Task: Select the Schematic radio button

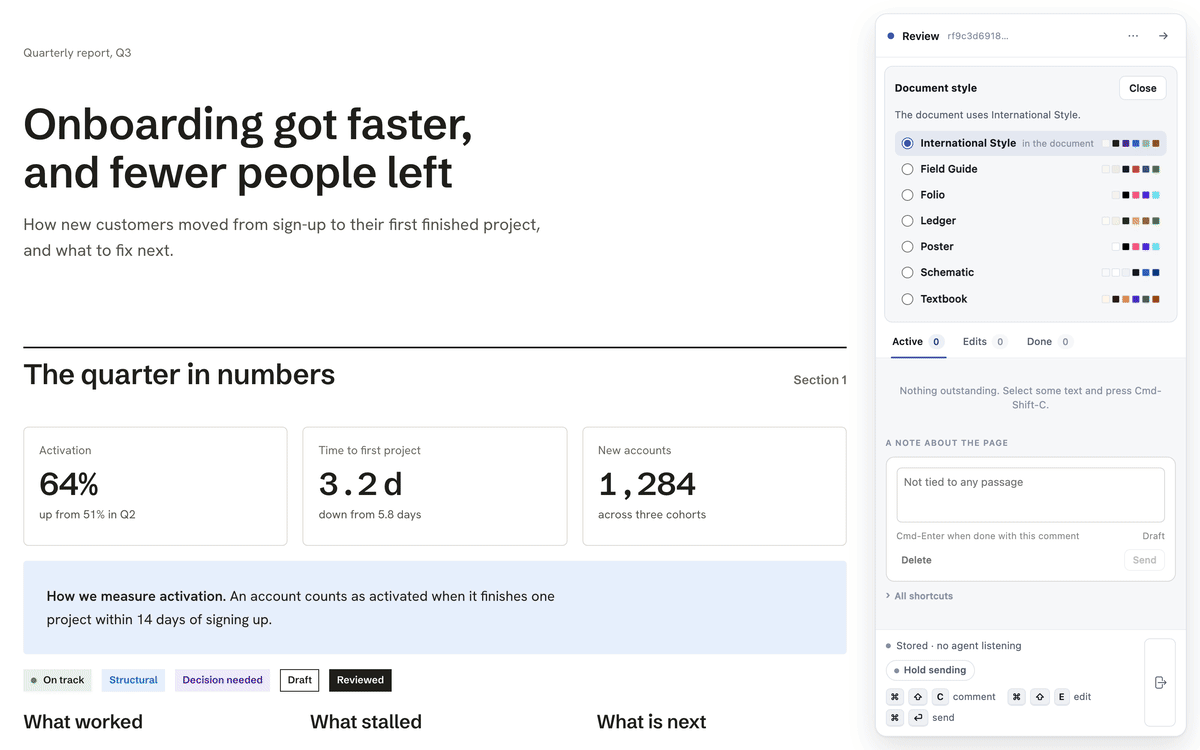Action: click(907, 272)
